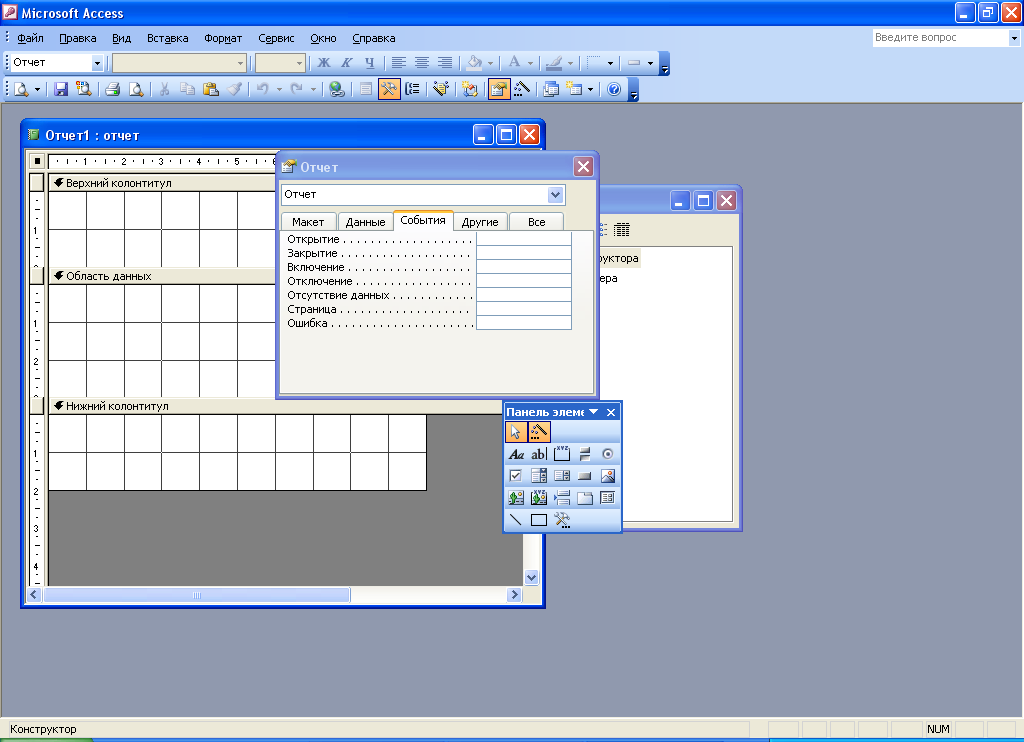Click the report selector square at ruler corner
This screenshot has height=742, width=1024.
(37, 161)
